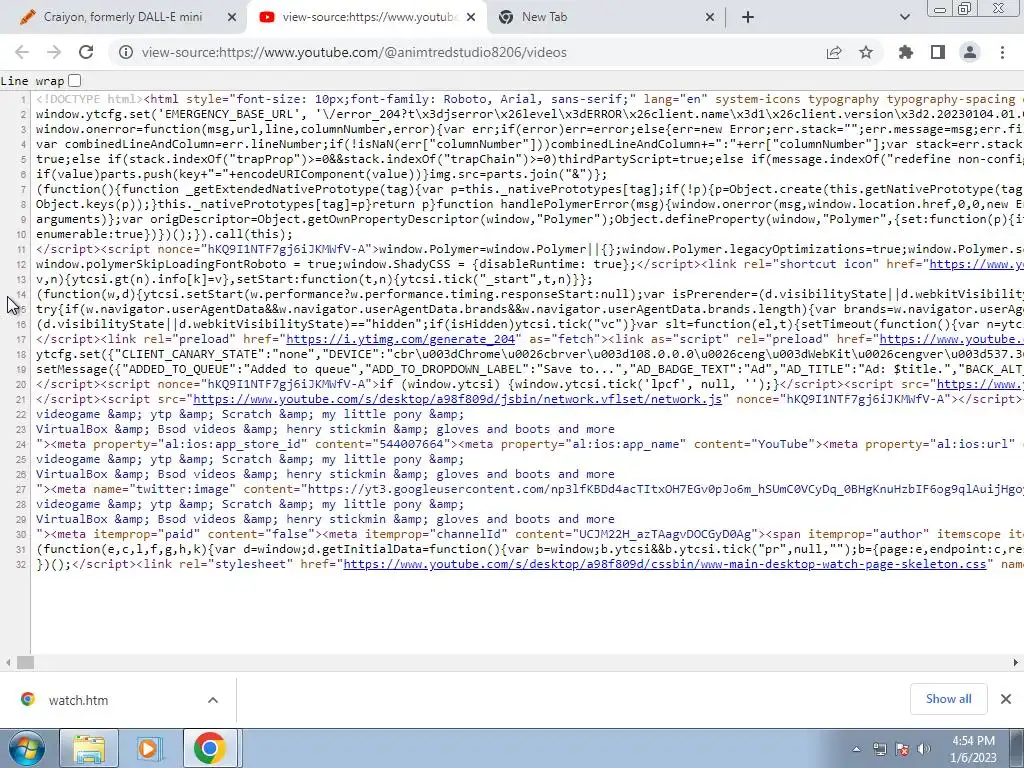Open the Chrome profile avatar
This screenshot has width=1024, height=768.
click(x=970, y=52)
